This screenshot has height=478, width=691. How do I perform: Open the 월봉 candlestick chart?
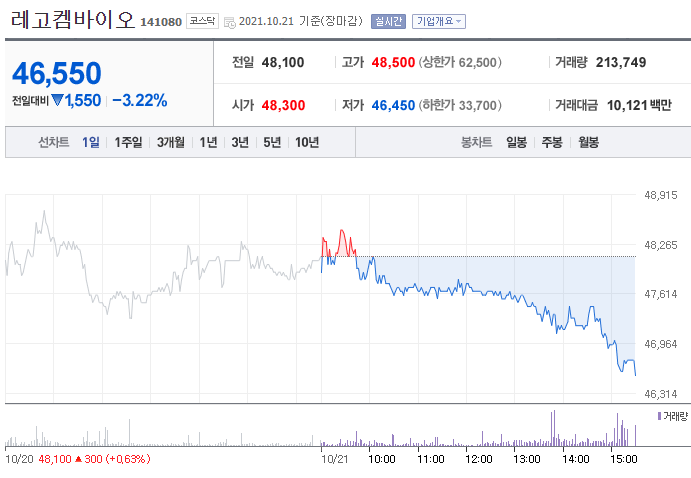588,142
